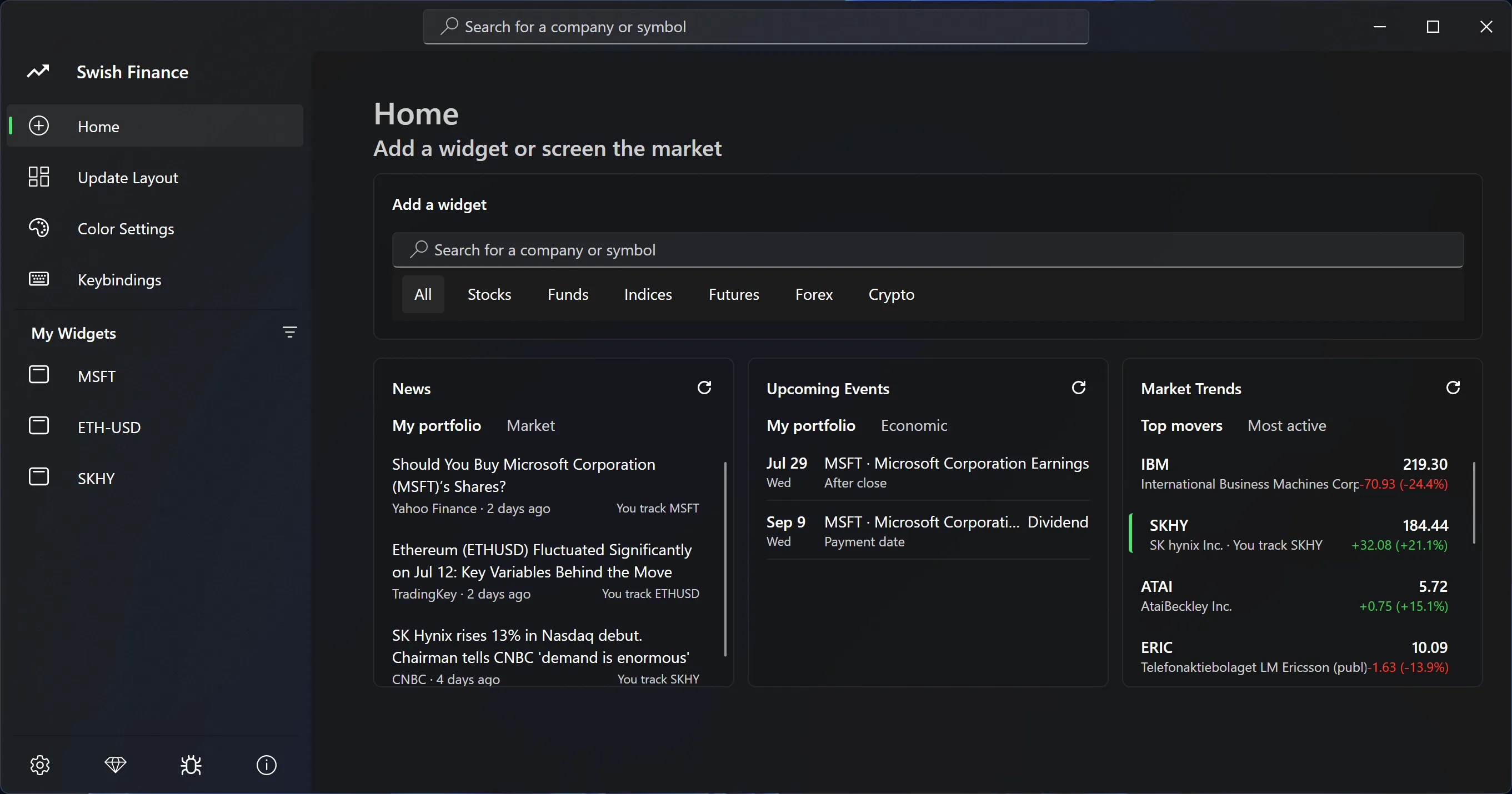The height and width of the screenshot is (794, 1512).
Task: Go to Home in the sidebar
Action: [x=155, y=126]
